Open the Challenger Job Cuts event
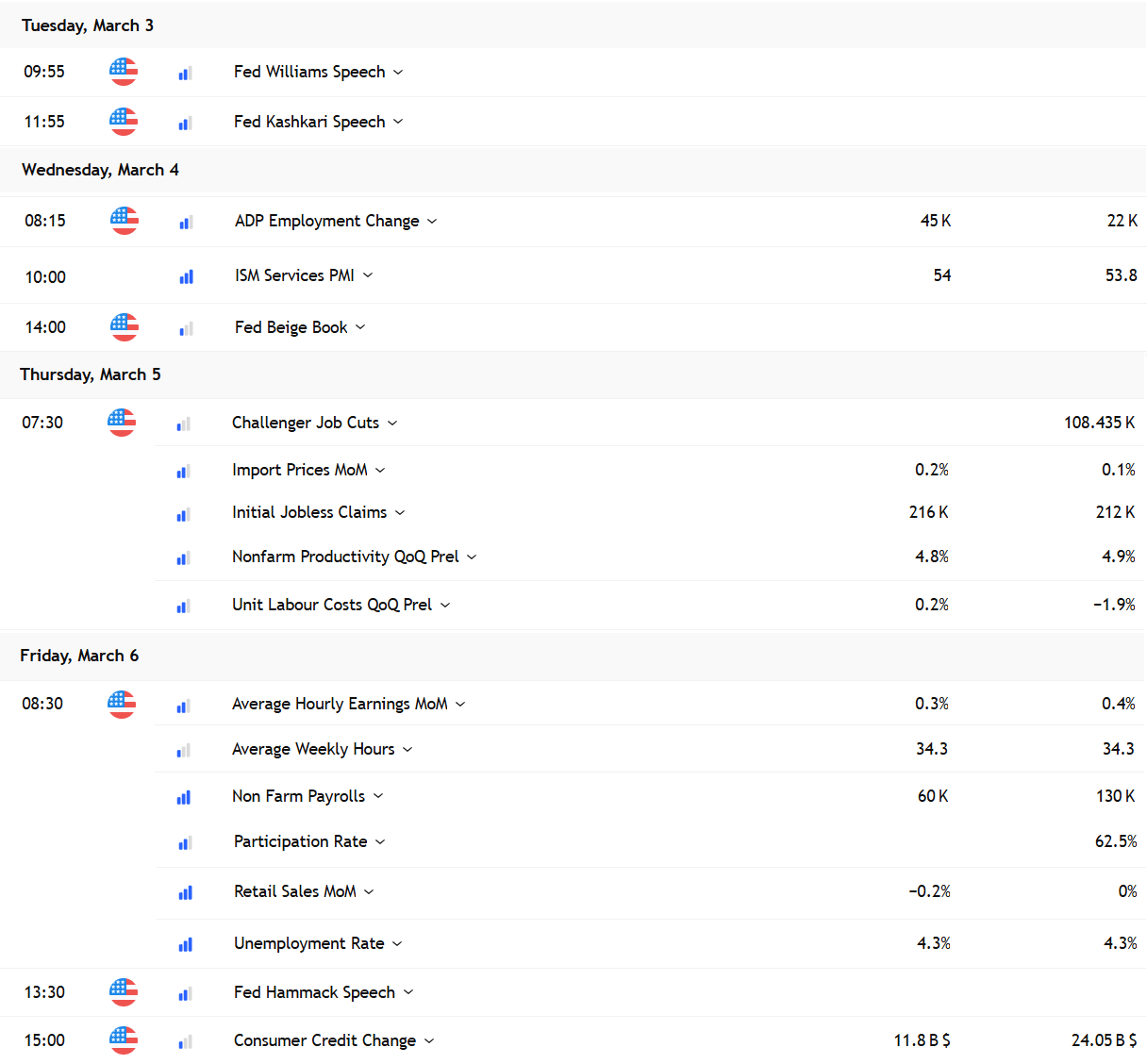The height and width of the screenshot is (1064, 1147). [306, 423]
